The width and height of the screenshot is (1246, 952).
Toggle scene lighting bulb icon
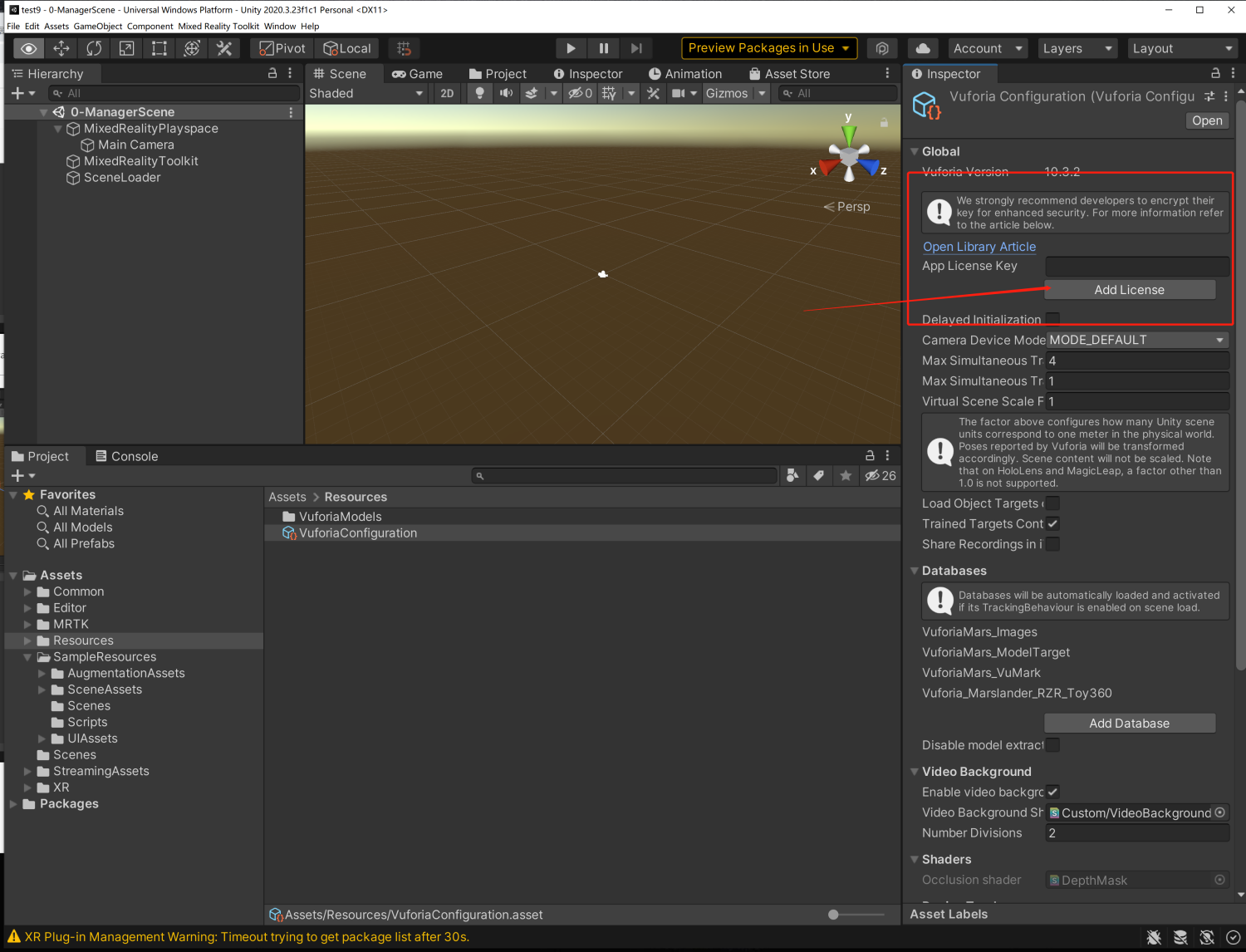click(479, 93)
